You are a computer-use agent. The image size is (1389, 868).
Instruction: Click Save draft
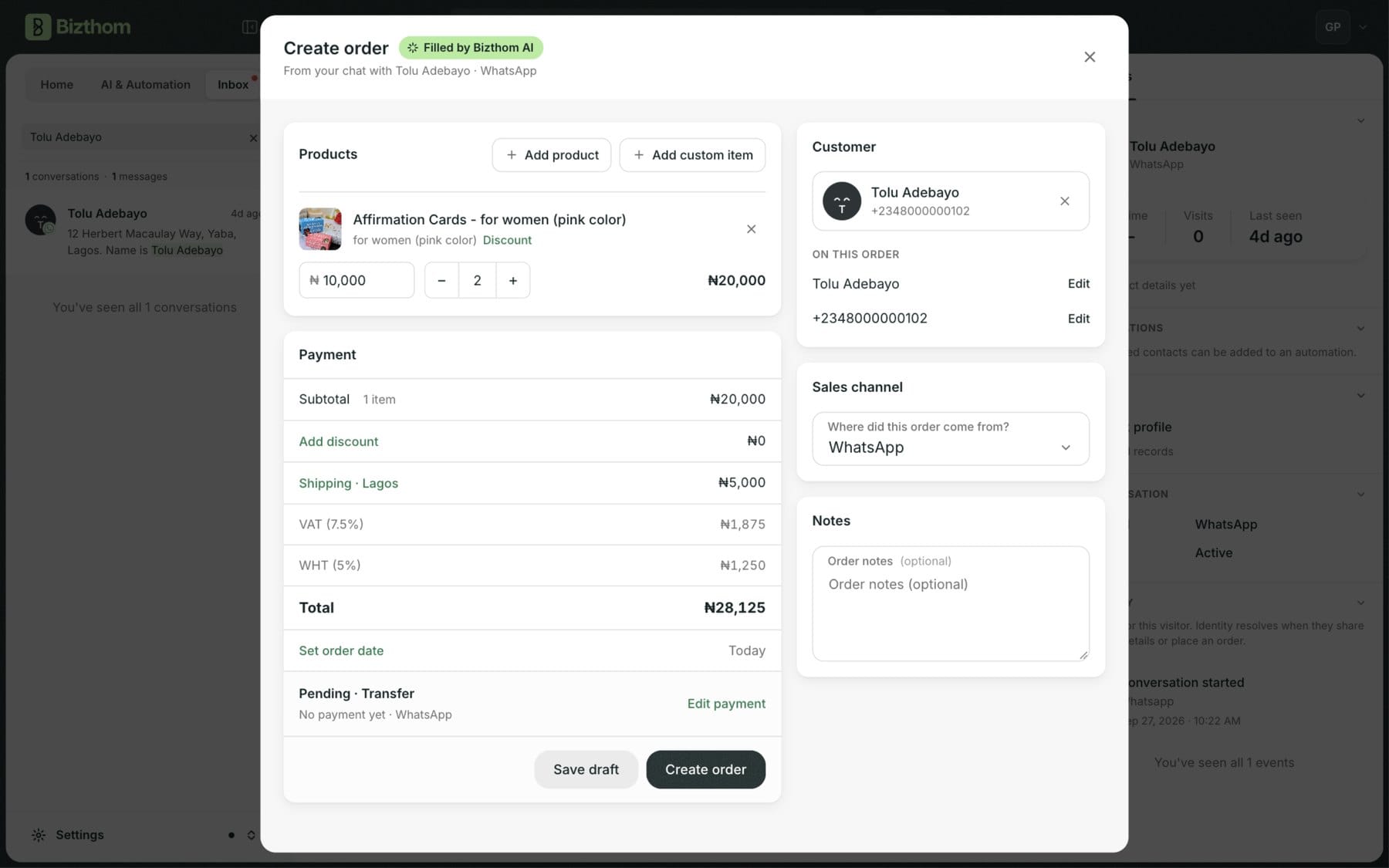click(586, 769)
